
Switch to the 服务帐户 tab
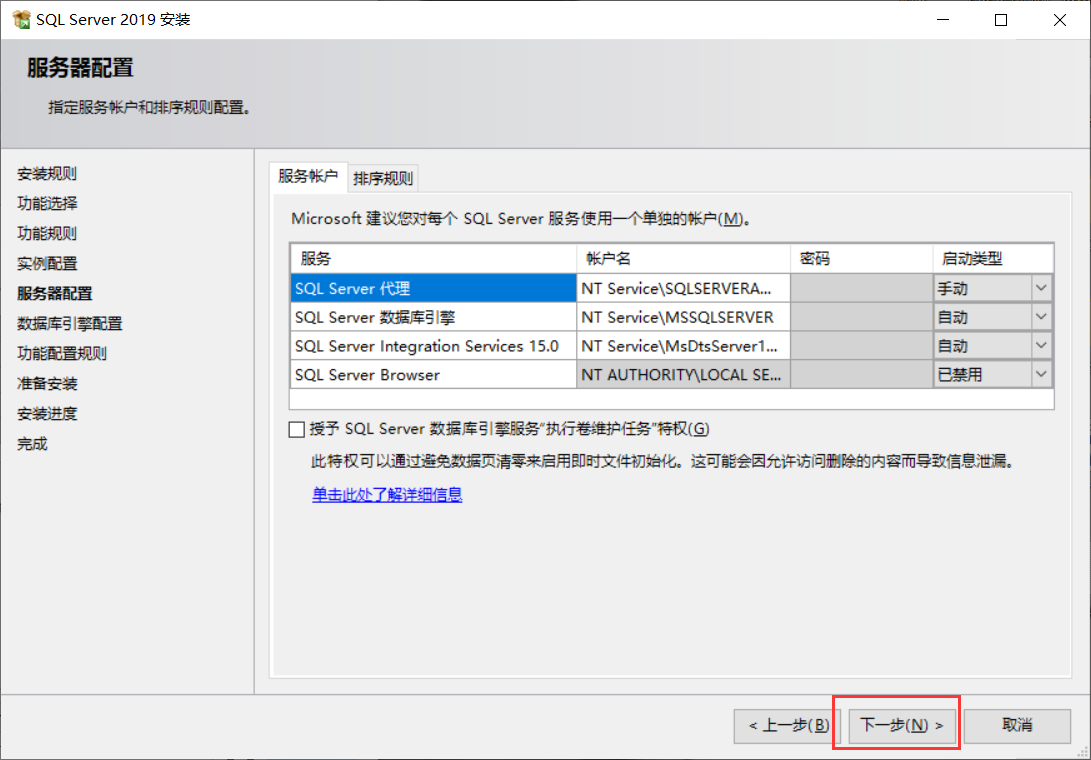[x=307, y=176]
